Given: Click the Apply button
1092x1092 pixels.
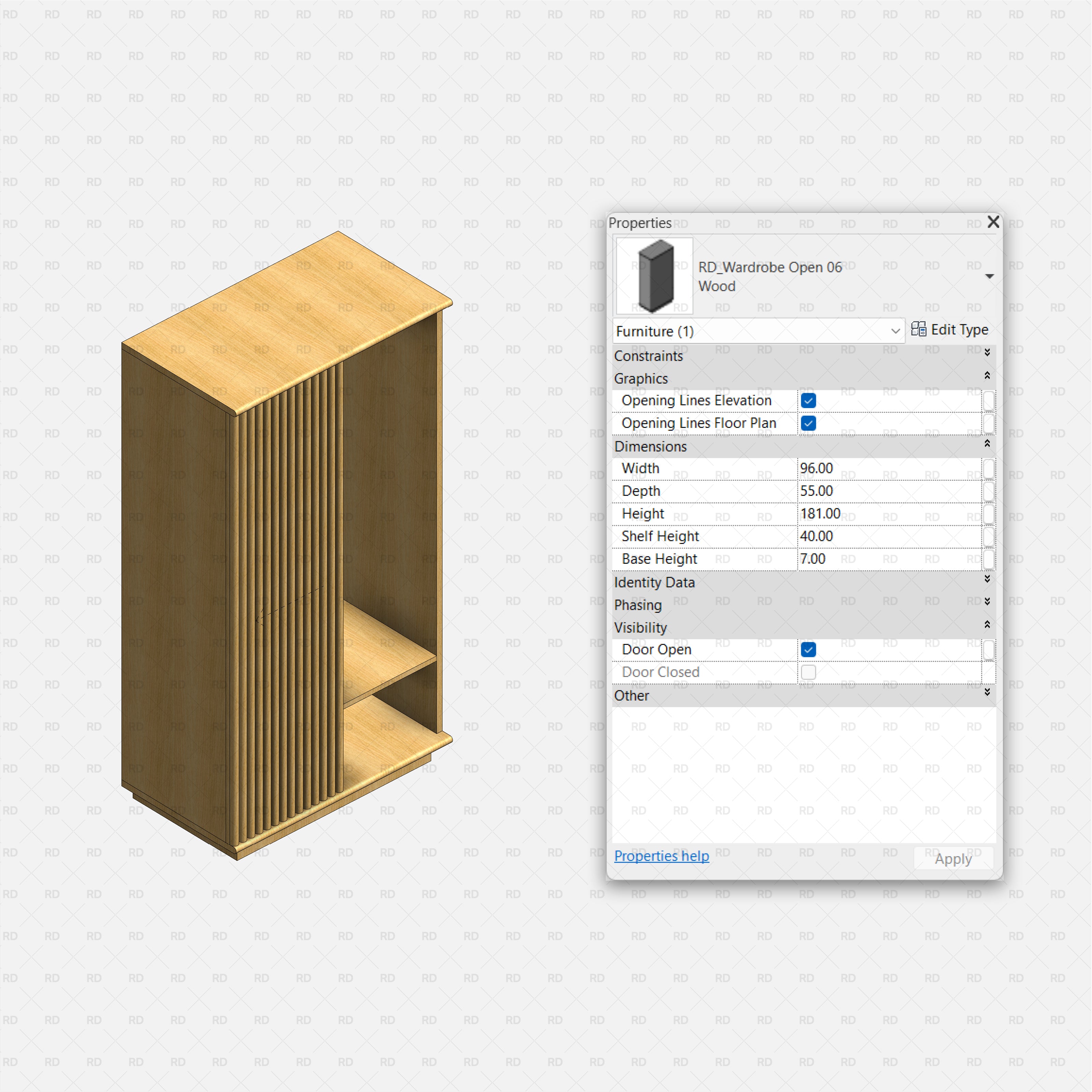Looking at the screenshot, I should point(953,859).
